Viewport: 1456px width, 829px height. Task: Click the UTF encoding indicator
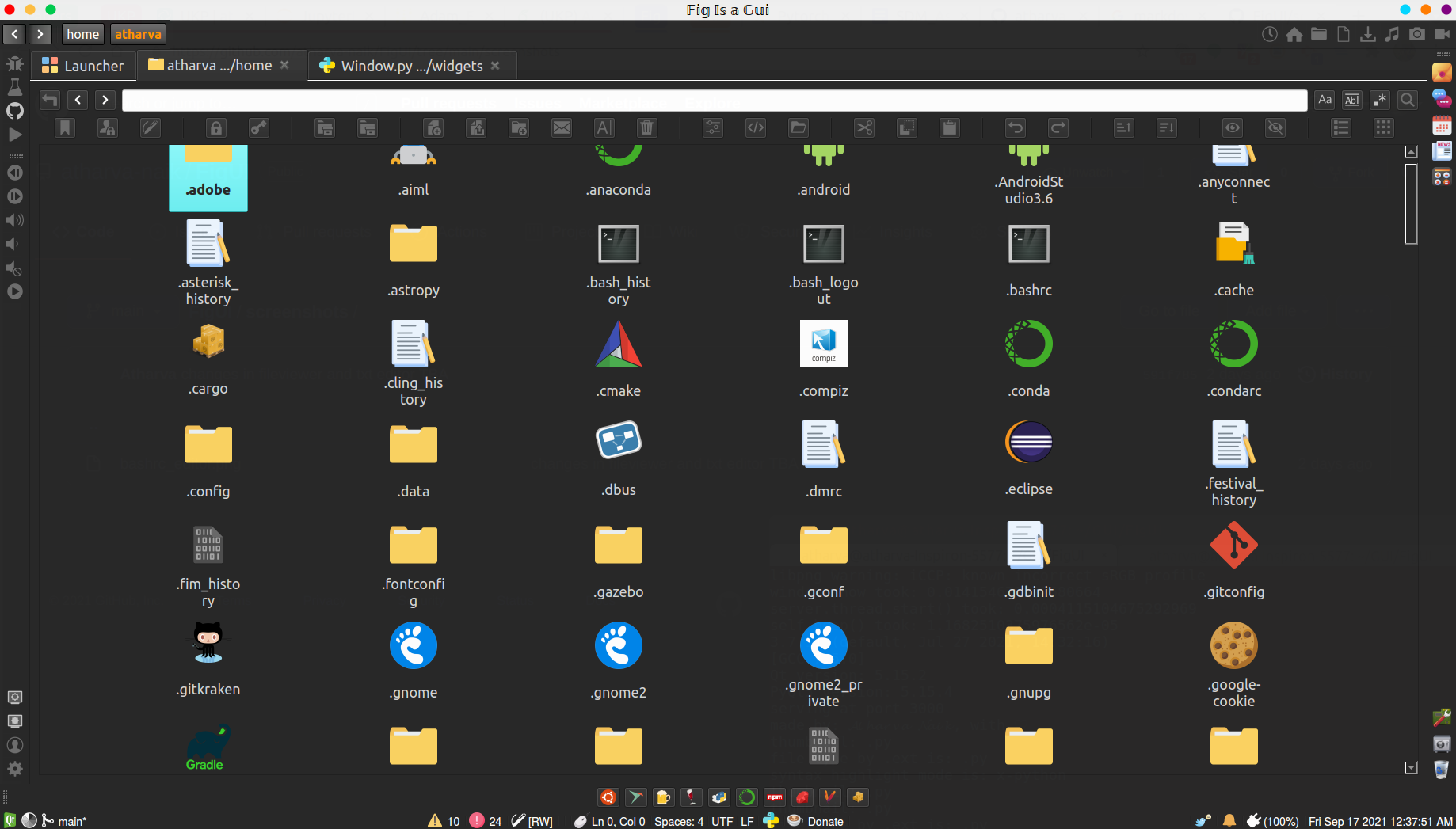tap(722, 821)
